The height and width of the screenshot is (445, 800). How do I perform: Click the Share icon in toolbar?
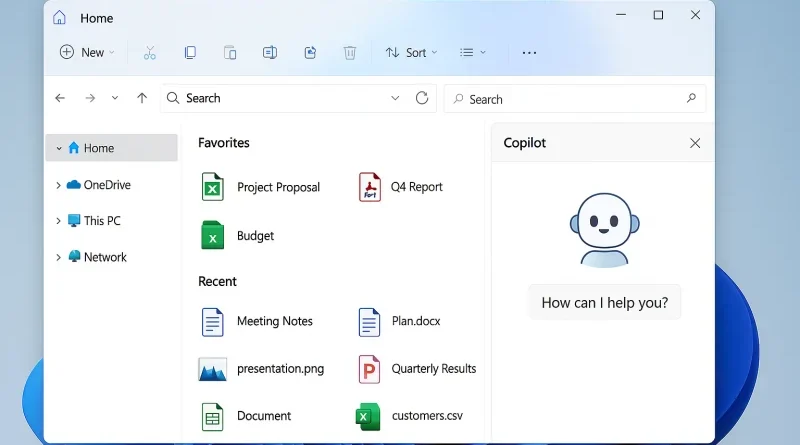tap(310, 53)
